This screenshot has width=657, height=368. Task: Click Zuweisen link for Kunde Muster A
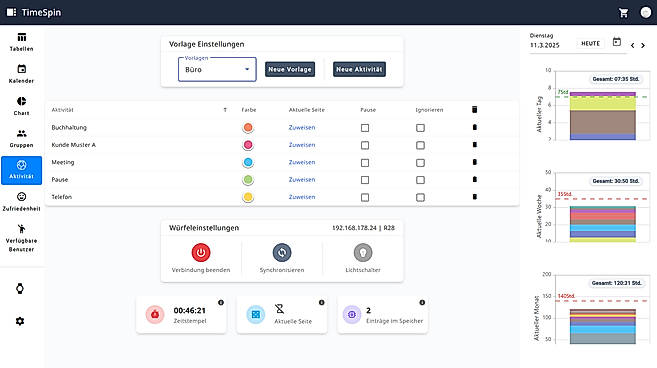click(x=302, y=145)
